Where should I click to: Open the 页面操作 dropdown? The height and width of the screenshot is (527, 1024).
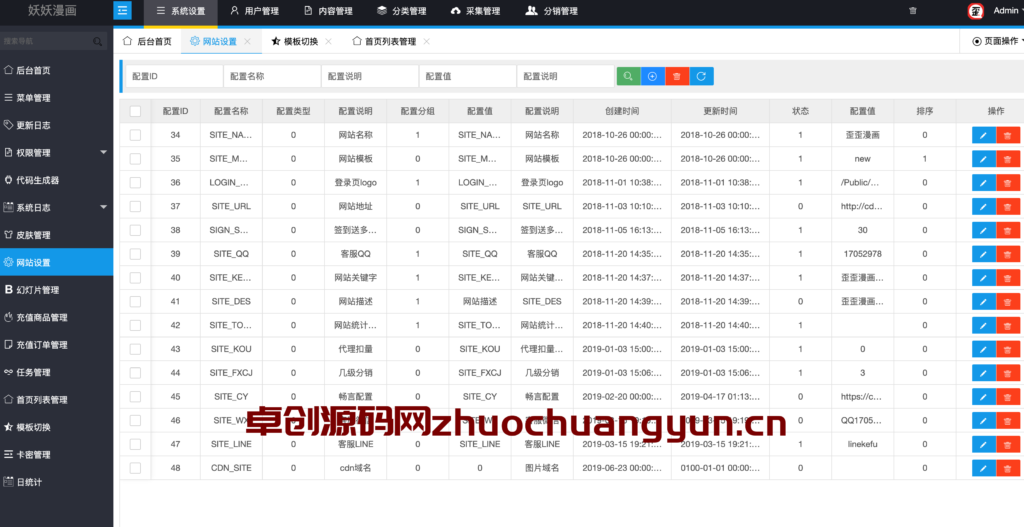[x=998, y=41]
